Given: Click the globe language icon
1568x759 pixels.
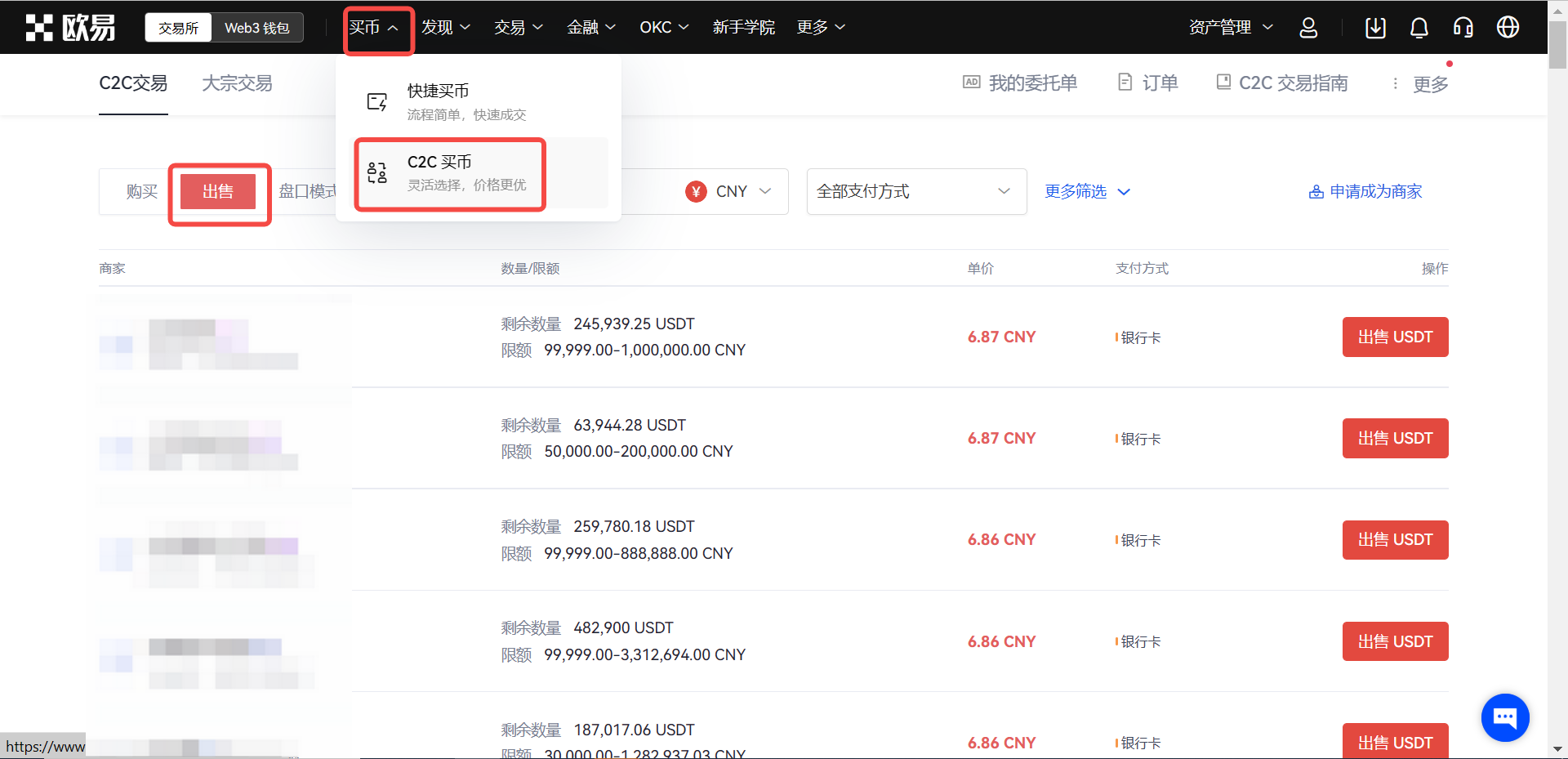Looking at the screenshot, I should pos(1508,27).
